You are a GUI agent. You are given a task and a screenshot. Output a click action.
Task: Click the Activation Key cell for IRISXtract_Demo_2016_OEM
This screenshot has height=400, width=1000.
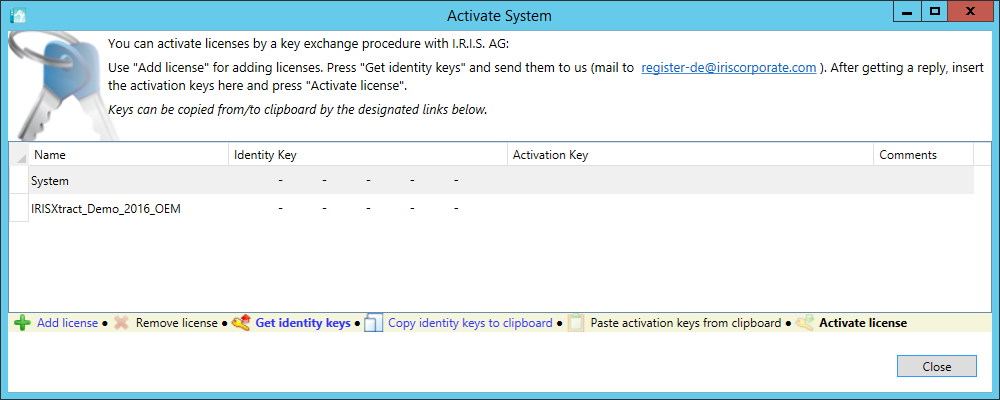point(689,208)
